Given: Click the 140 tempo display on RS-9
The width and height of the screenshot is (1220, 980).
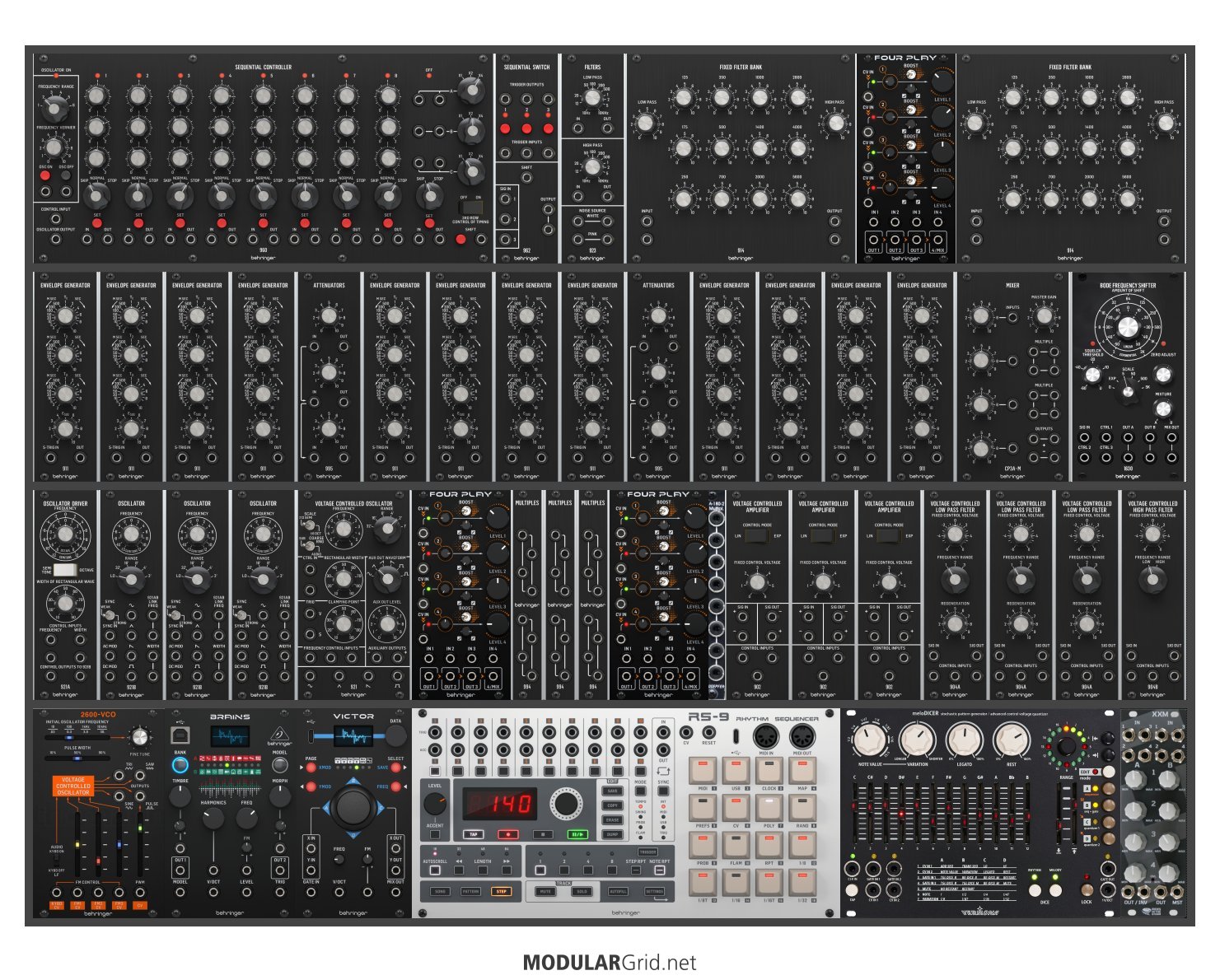Looking at the screenshot, I should click(x=501, y=803).
